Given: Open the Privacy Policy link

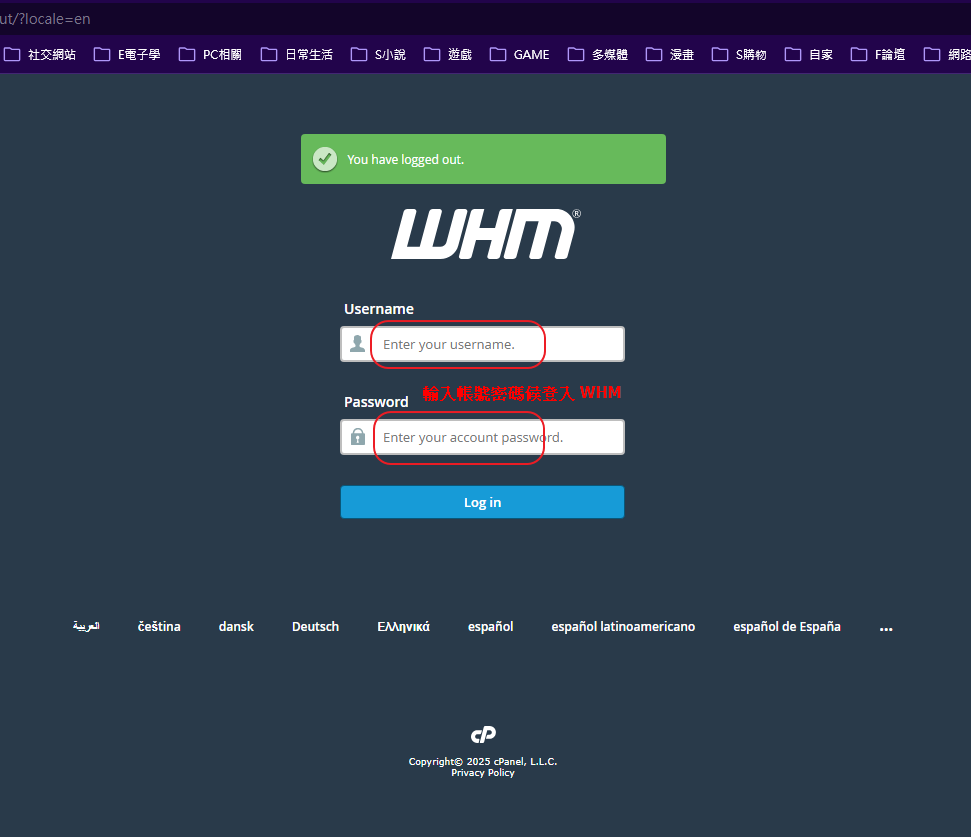Looking at the screenshot, I should click(x=482, y=773).
